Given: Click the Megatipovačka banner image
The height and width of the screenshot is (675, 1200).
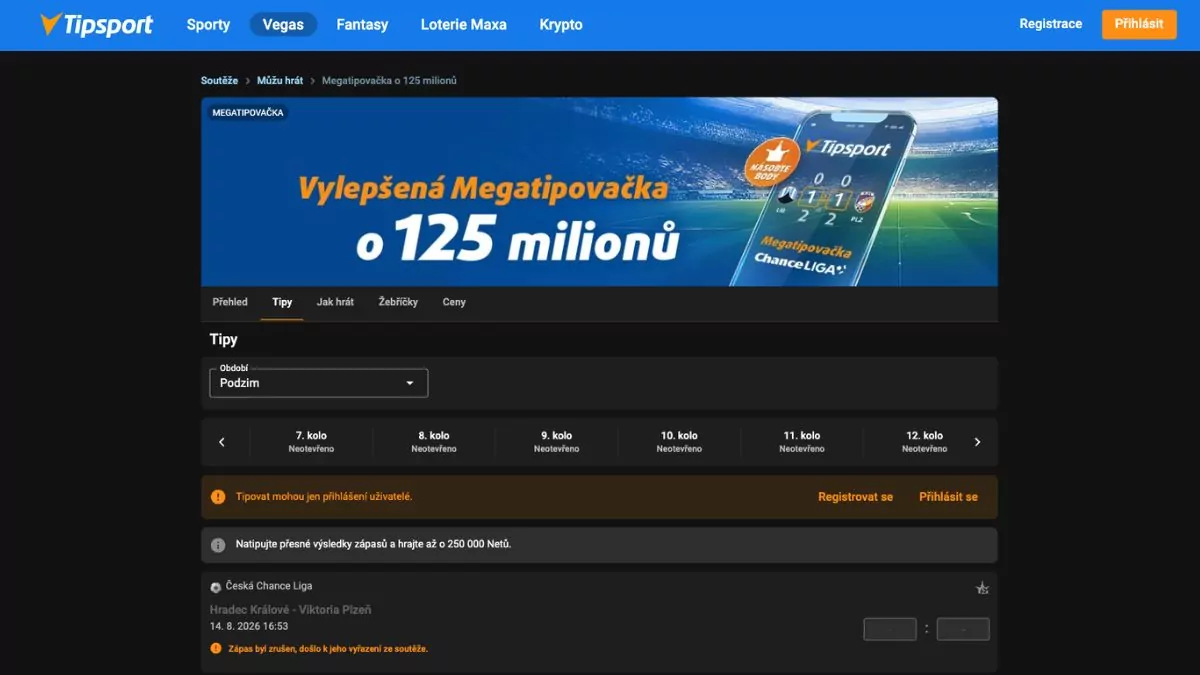Looking at the screenshot, I should click(x=599, y=192).
